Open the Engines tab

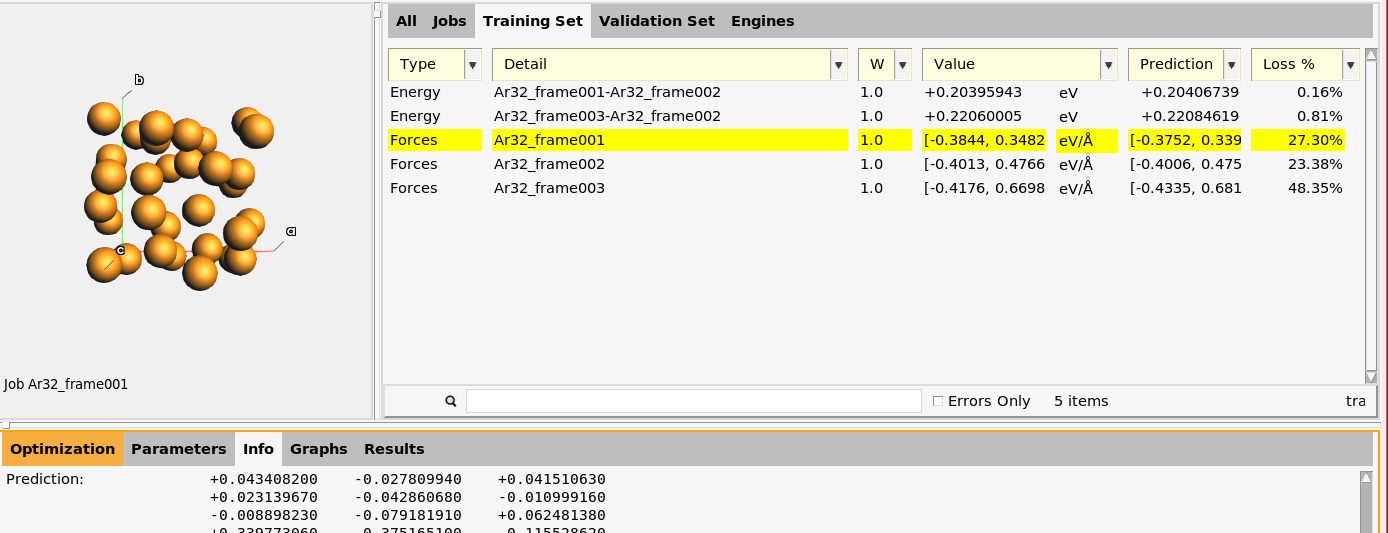coord(762,21)
